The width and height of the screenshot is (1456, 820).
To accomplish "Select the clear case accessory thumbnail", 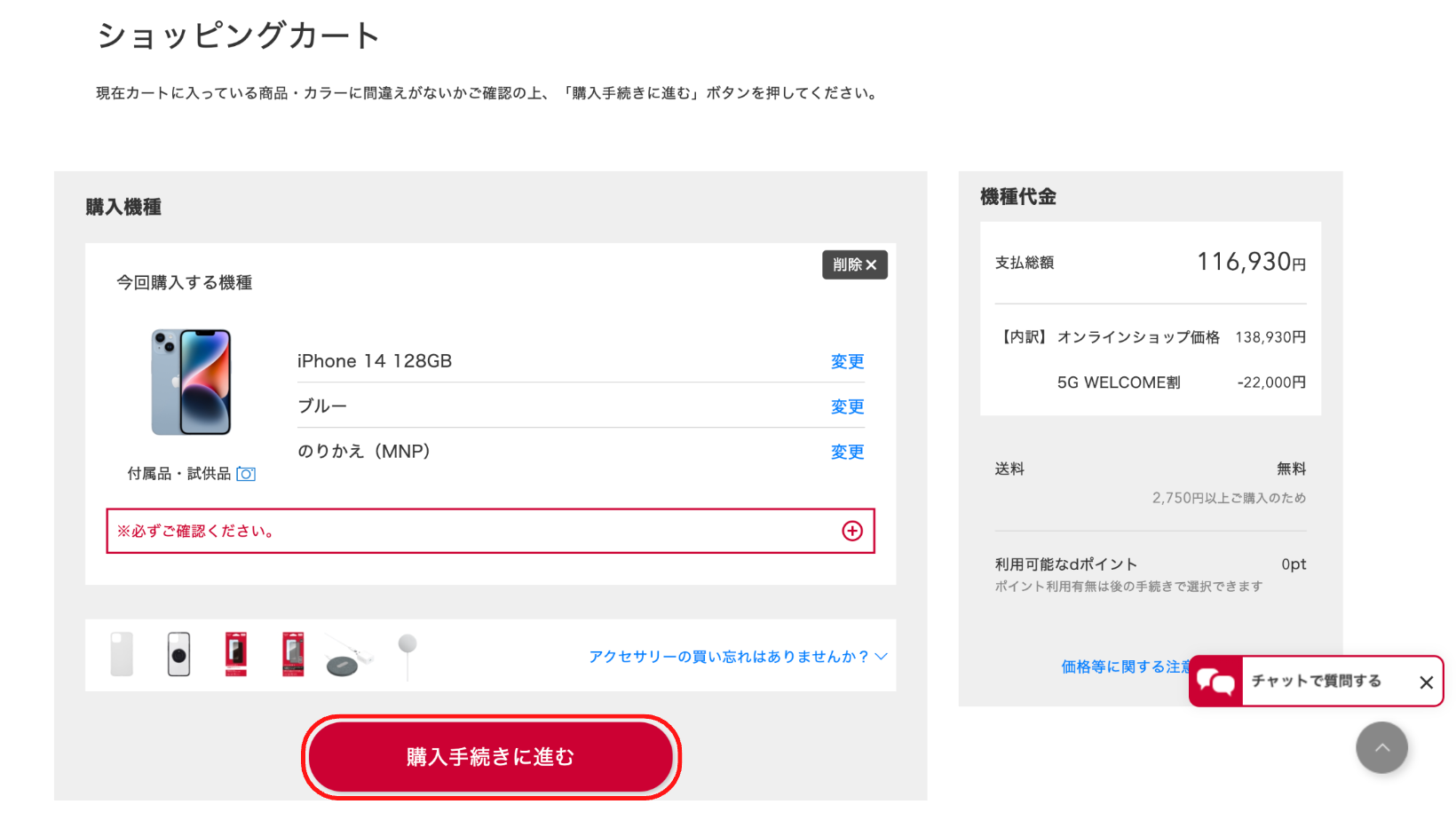I will (x=122, y=655).
